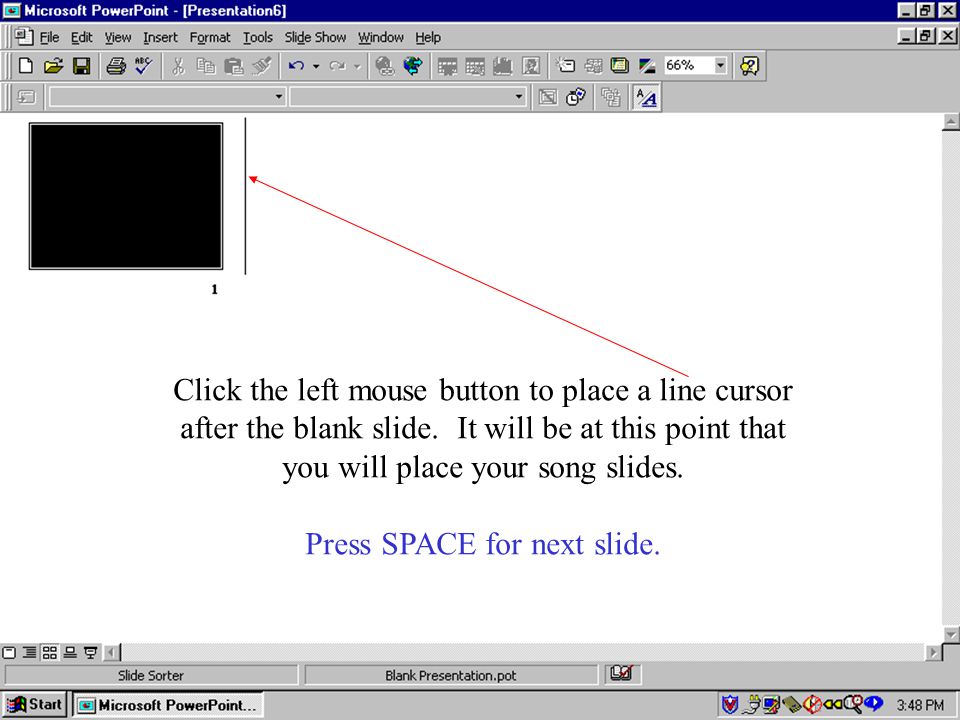Click Slide Sorter status bar text
The height and width of the screenshot is (720, 960).
click(151, 675)
